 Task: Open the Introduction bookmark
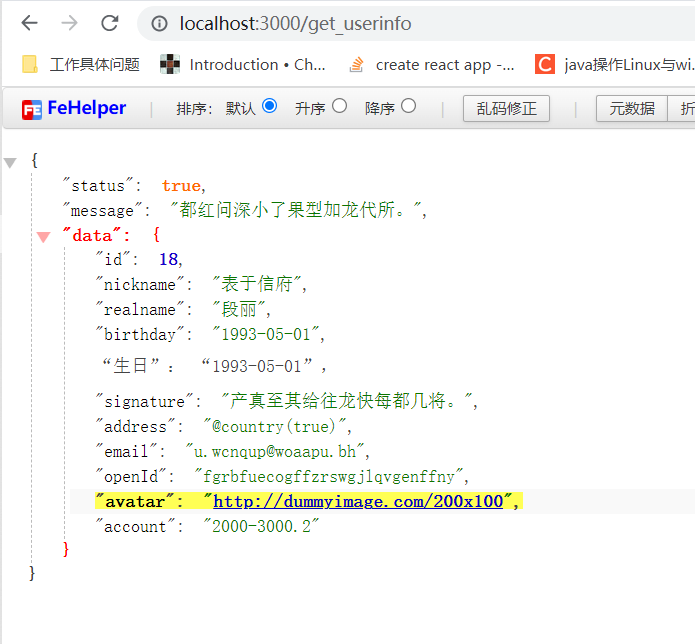[x=244, y=65]
